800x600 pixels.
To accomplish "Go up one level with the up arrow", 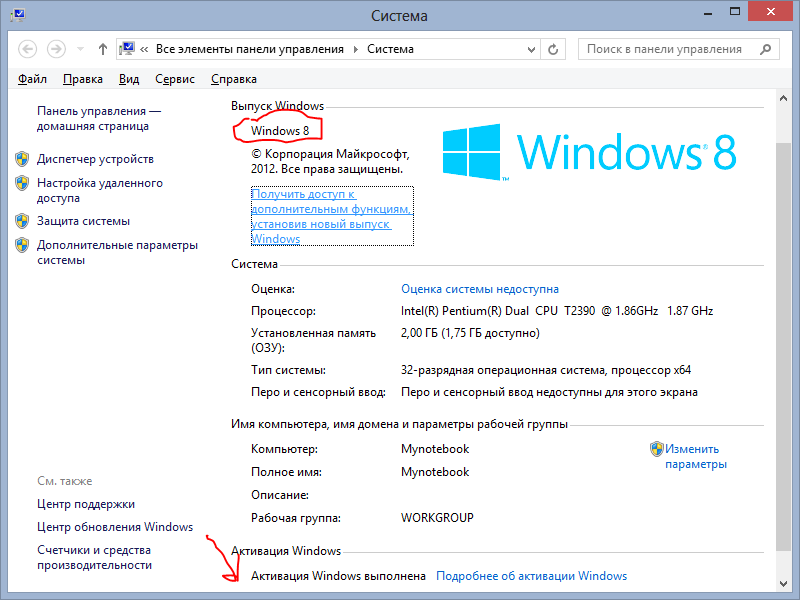I will coord(103,49).
